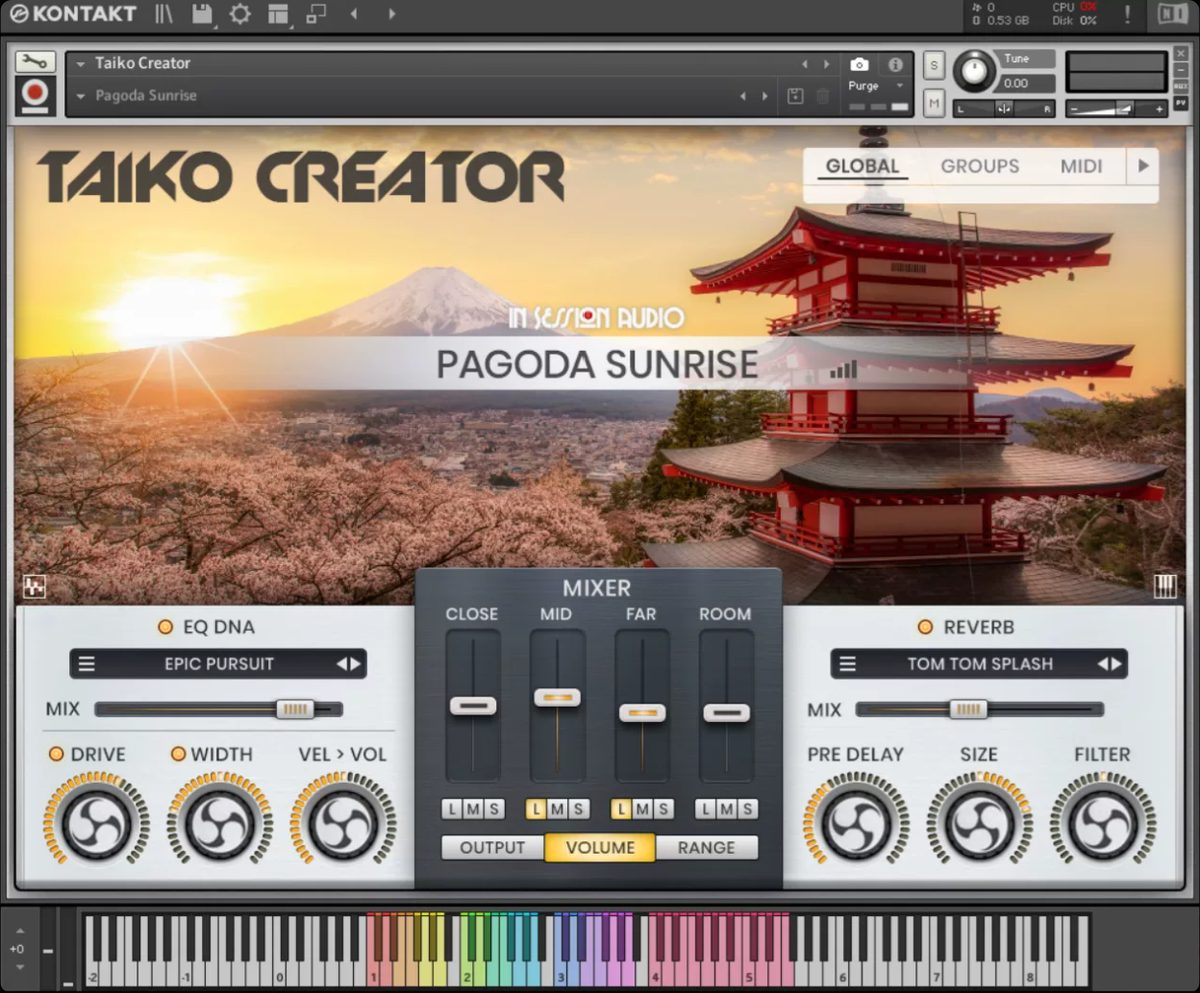This screenshot has height=993, width=1200.
Task: Click the floppy disk save icon
Action: pyautogui.click(x=202, y=14)
